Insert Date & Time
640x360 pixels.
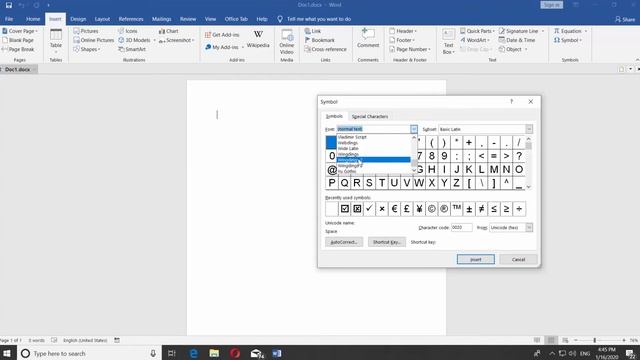tap(517, 40)
